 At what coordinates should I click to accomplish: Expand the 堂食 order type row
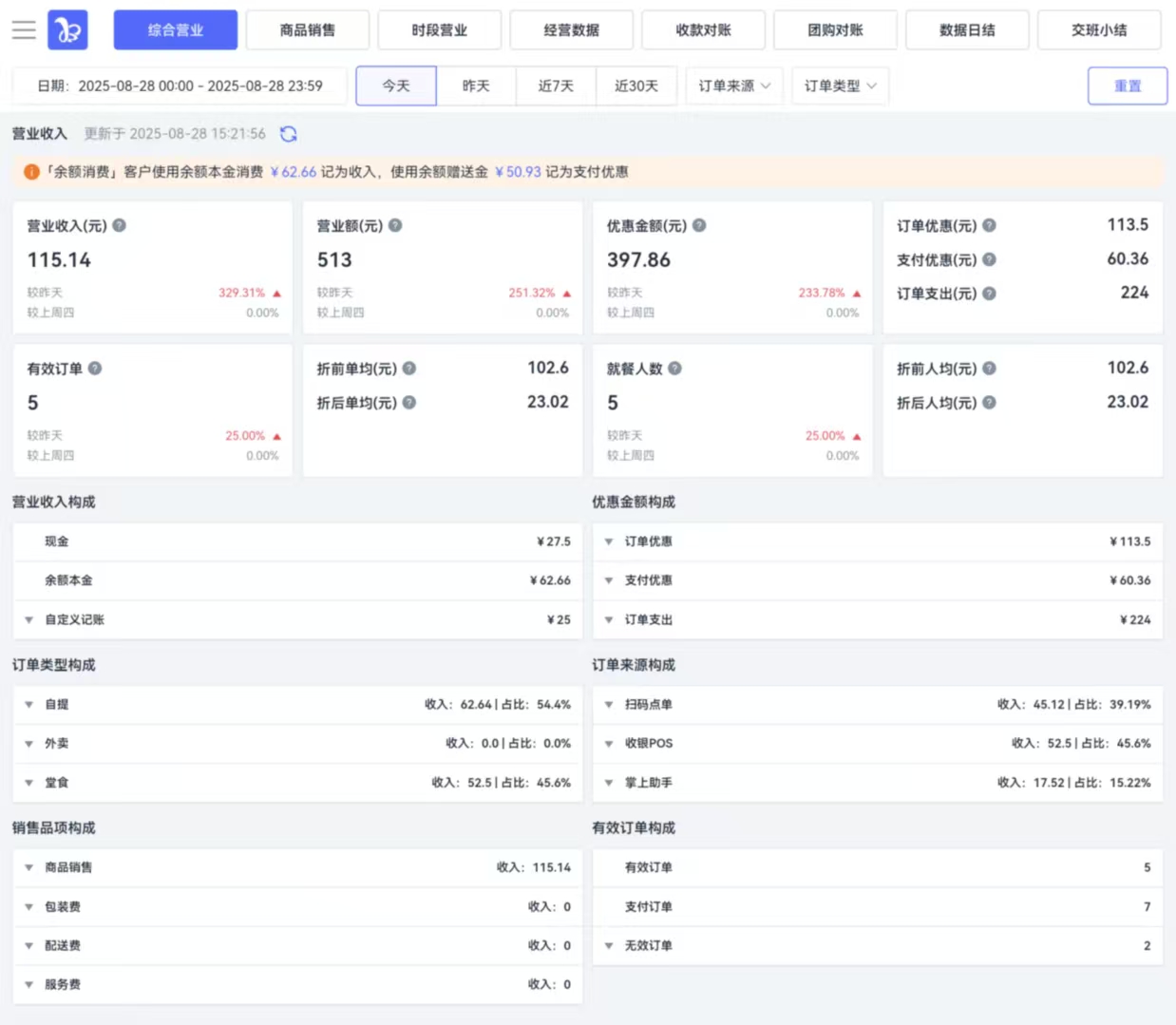click(x=297, y=783)
